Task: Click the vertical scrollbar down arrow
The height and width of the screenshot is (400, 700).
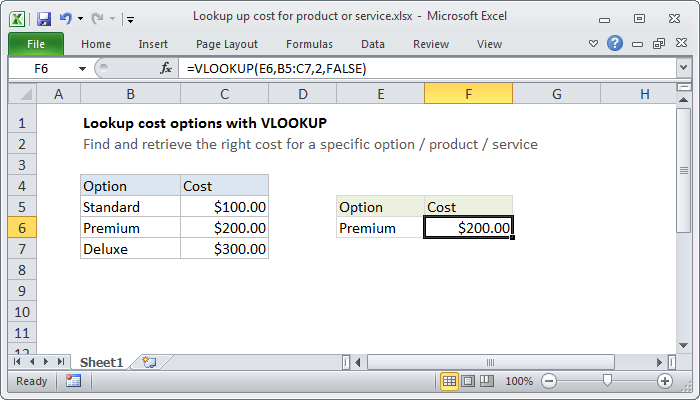Action: (683, 345)
